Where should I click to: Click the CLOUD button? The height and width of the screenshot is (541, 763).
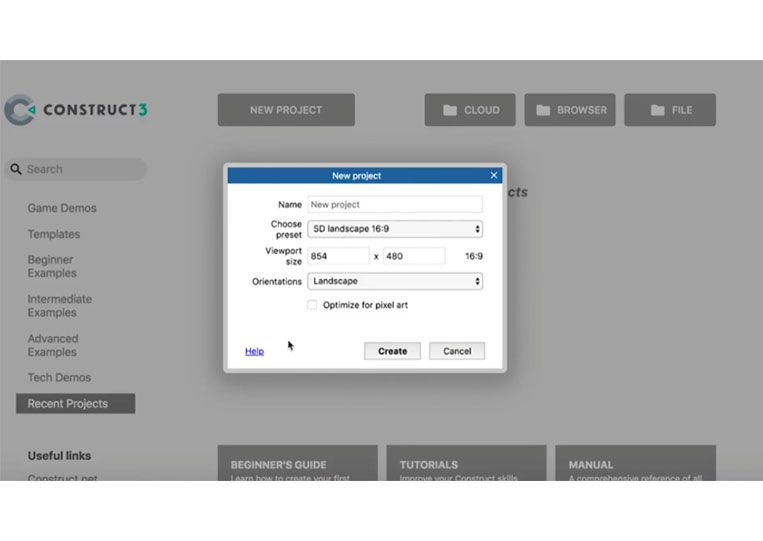point(470,110)
